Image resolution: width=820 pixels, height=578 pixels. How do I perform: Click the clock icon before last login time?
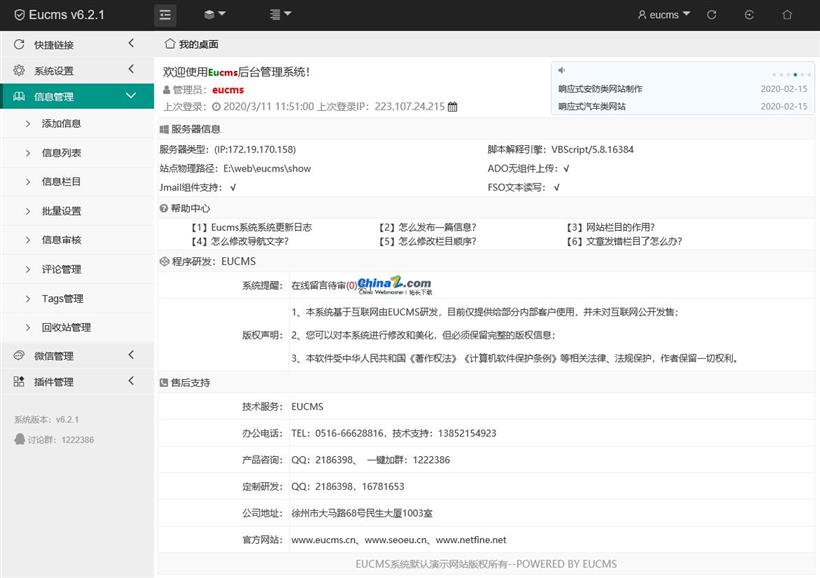point(216,107)
